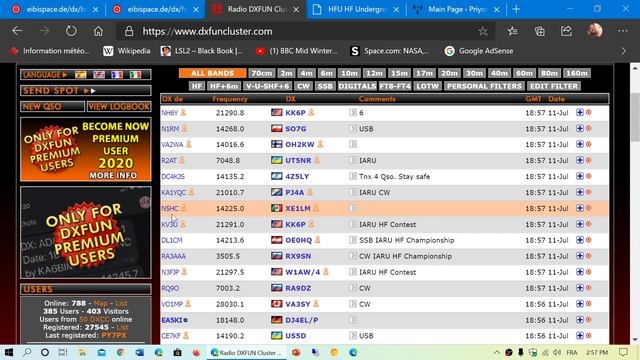
Task: Open PERSONAL FILTERS
Action: (484, 86)
